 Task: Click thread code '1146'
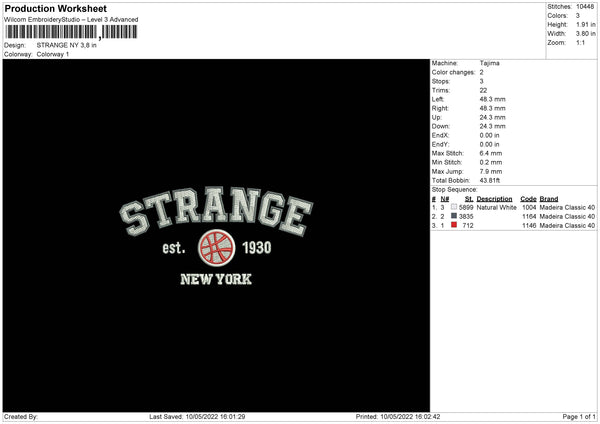pyautogui.click(x=529, y=226)
